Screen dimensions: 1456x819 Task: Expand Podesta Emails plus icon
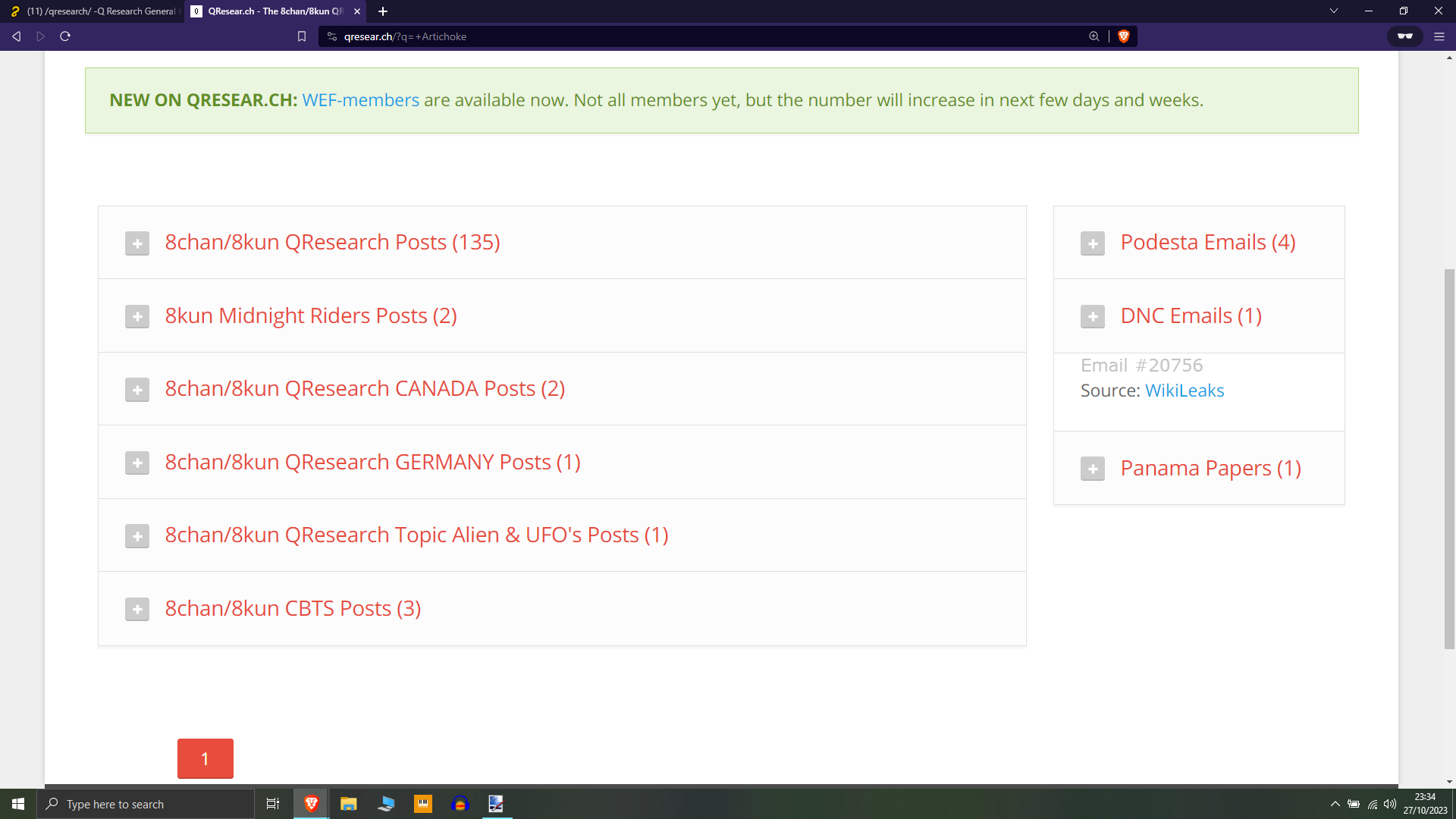[x=1093, y=243]
